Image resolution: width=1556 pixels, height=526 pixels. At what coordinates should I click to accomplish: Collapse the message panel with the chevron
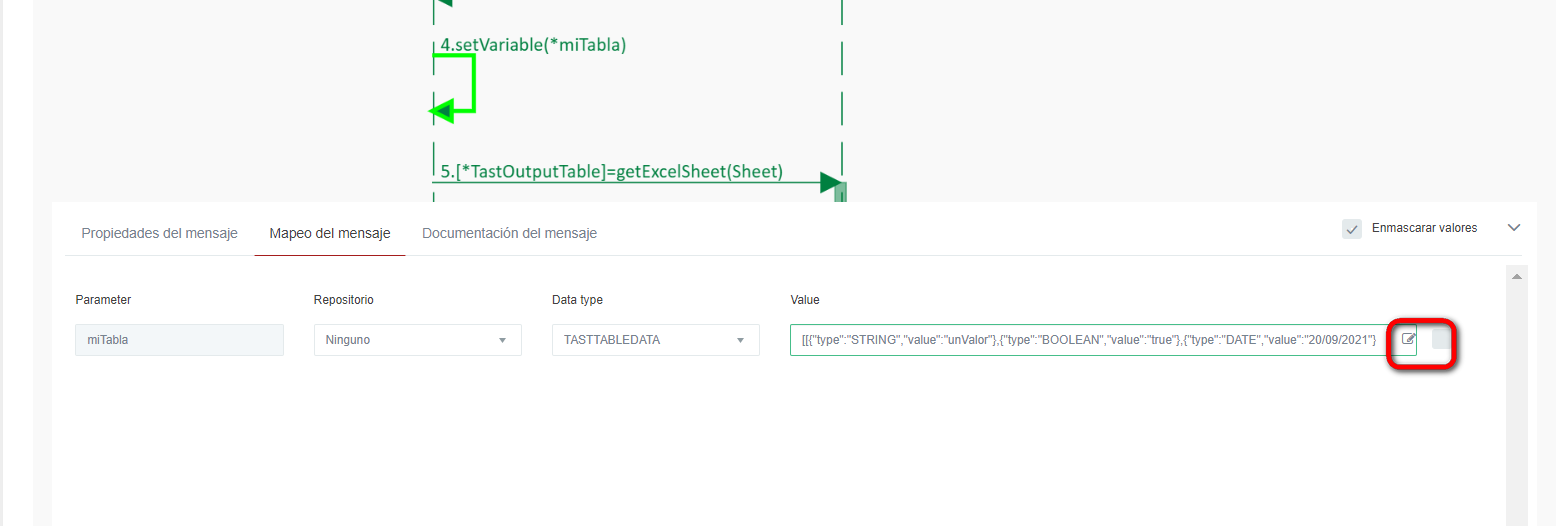click(1513, 228)
